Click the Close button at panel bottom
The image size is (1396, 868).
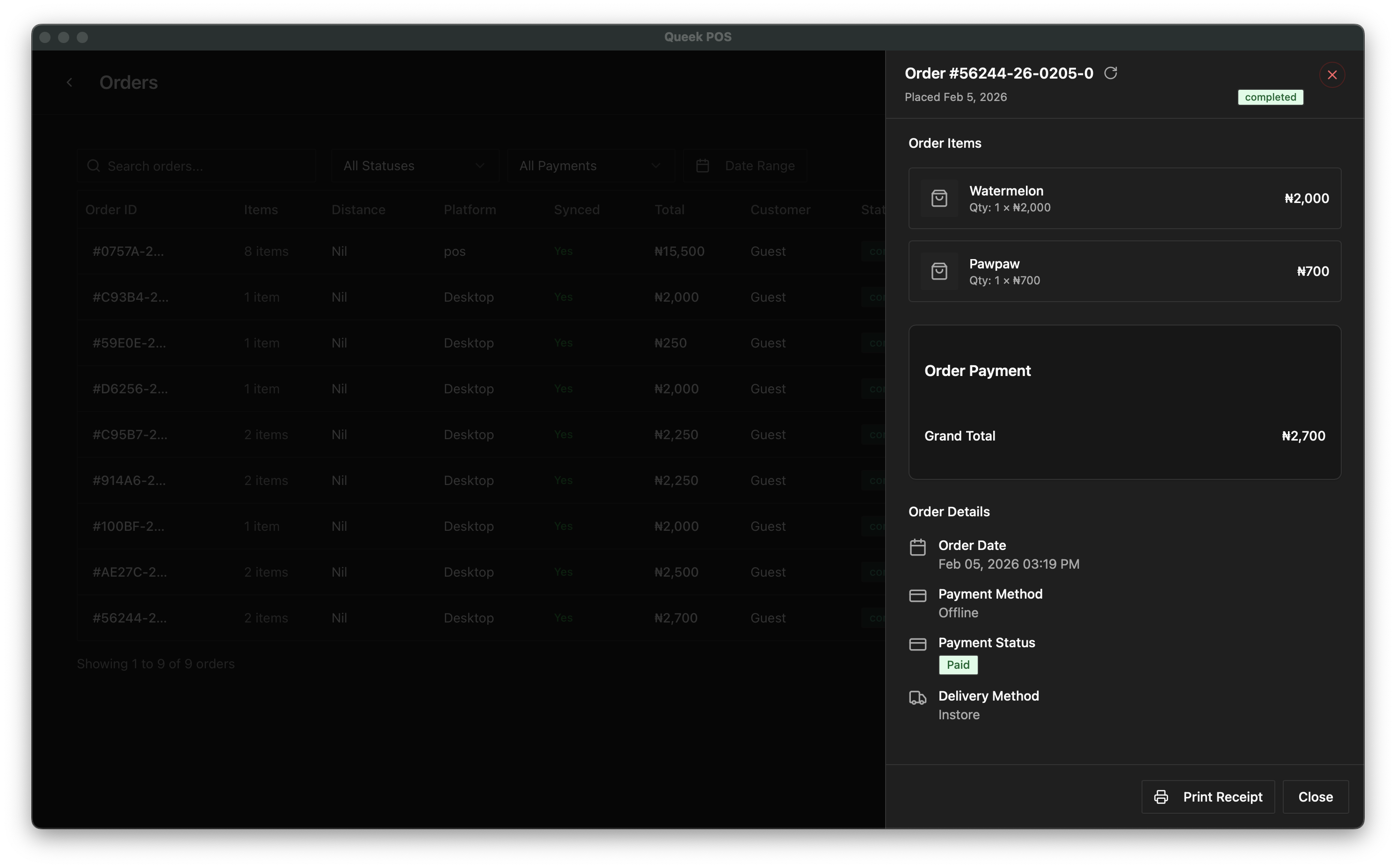(x=1315, y=797)
